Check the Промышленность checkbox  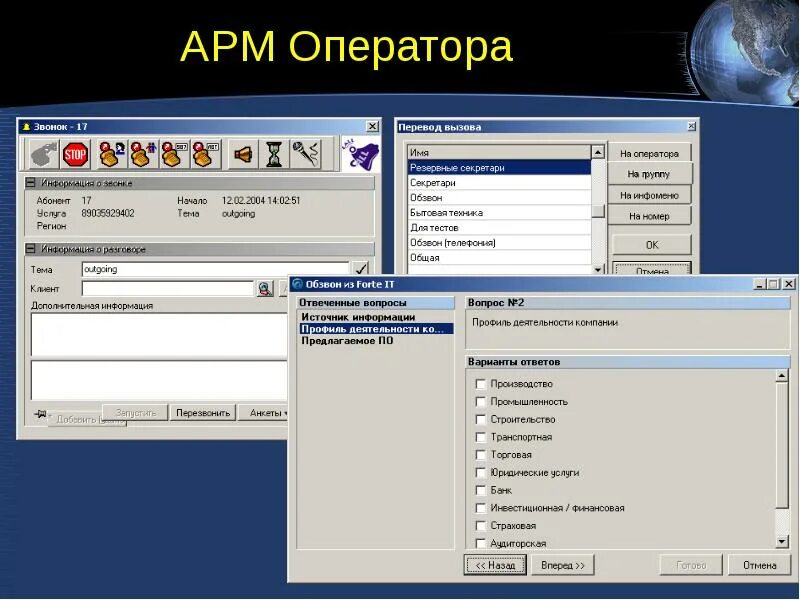coord(480,402)
